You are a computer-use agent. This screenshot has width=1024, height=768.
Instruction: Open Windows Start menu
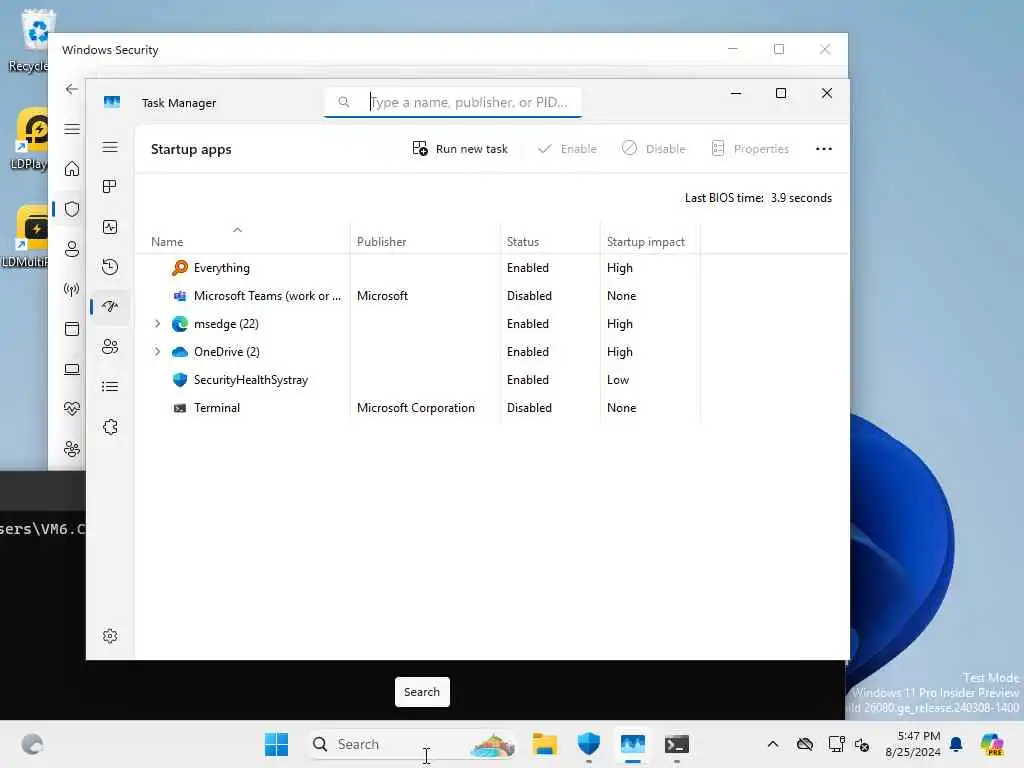(x=276, y=744)
